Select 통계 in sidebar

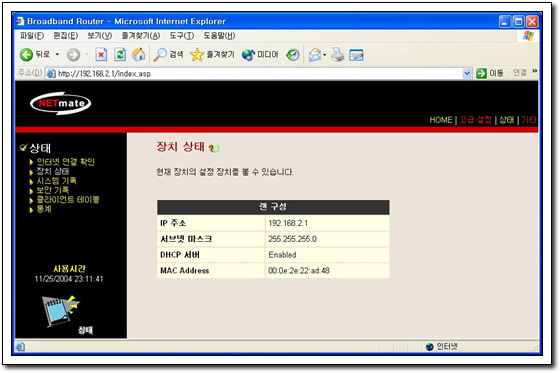[44, 209]
